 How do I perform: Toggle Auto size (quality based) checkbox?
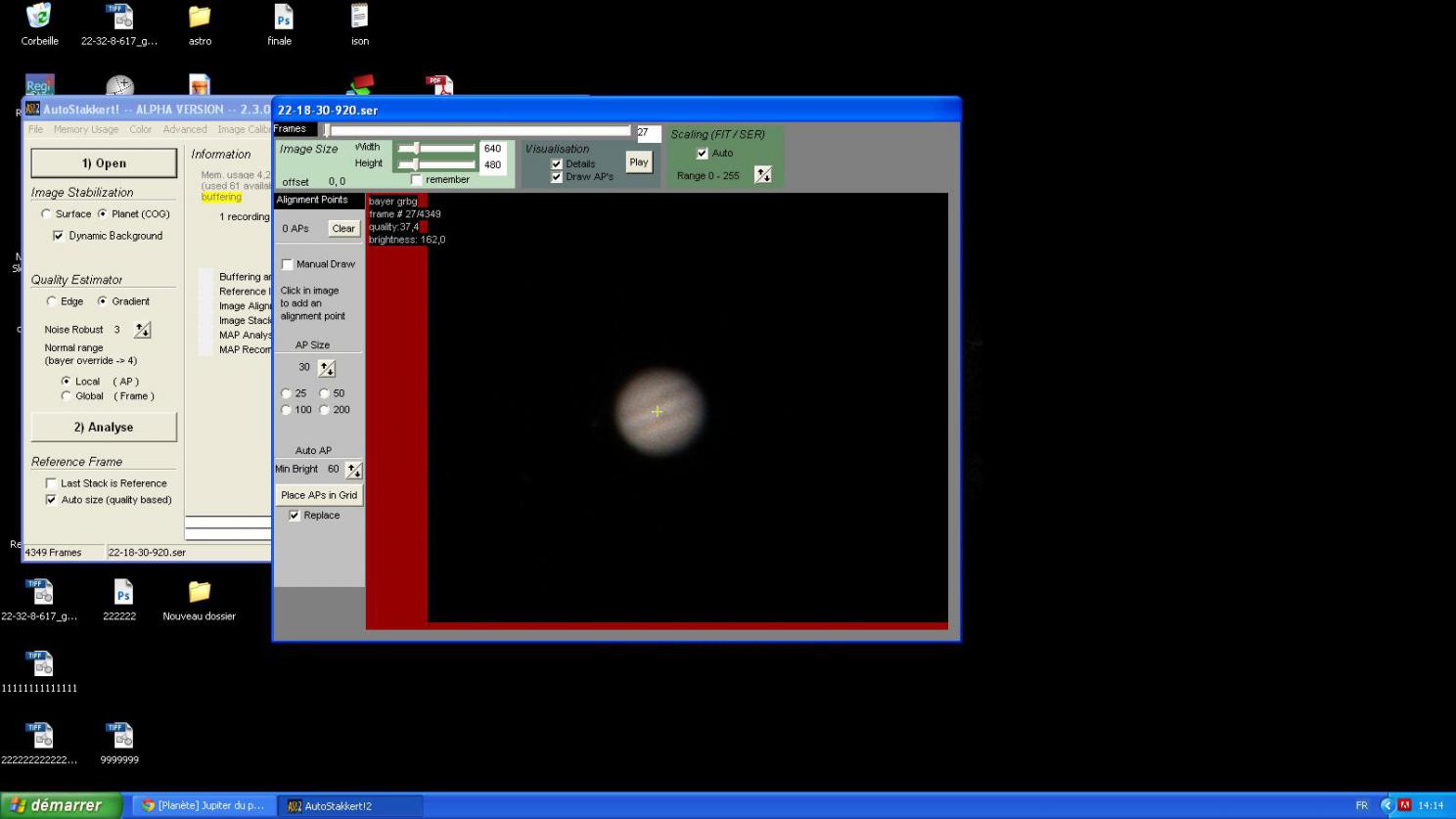(x=51, y=500)
